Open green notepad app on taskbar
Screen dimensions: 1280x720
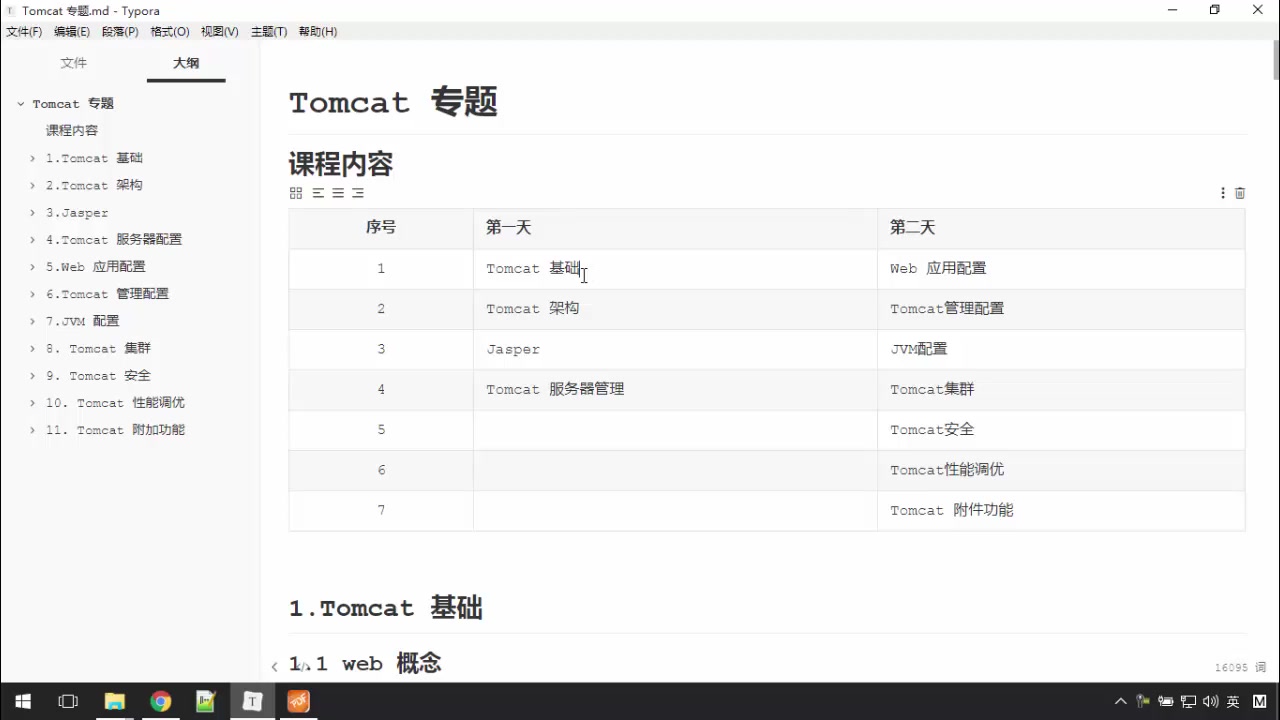(x=206, y=701)
